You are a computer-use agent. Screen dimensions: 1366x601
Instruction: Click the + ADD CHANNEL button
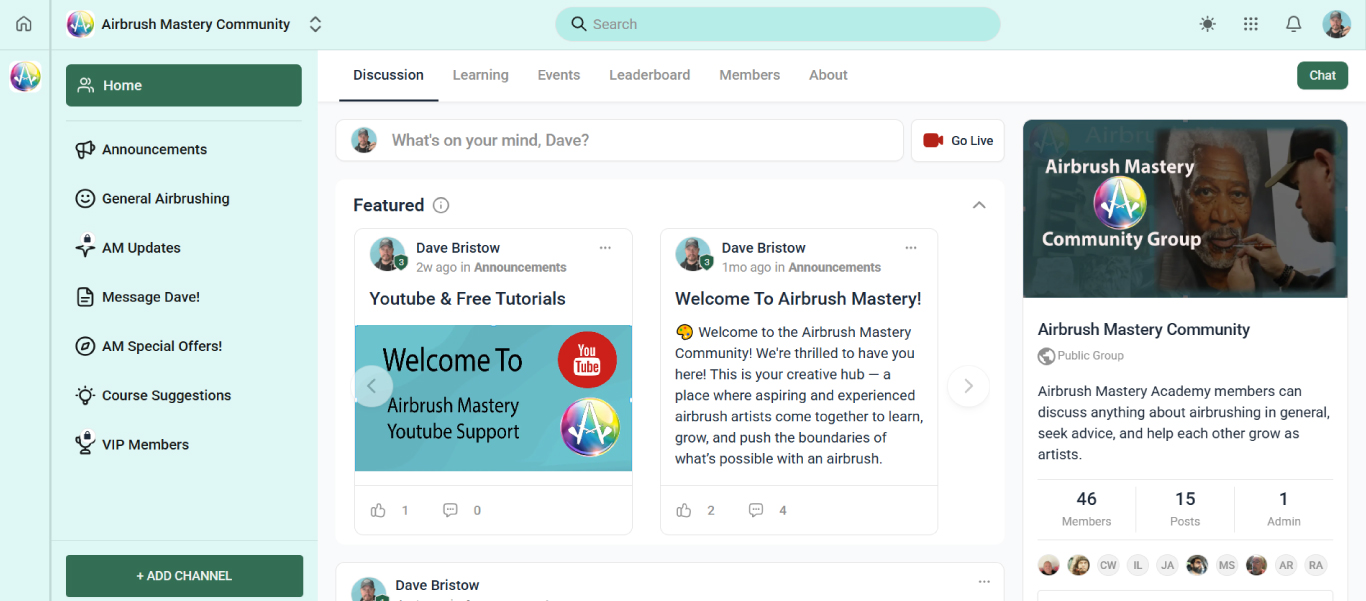coord(184,576)
